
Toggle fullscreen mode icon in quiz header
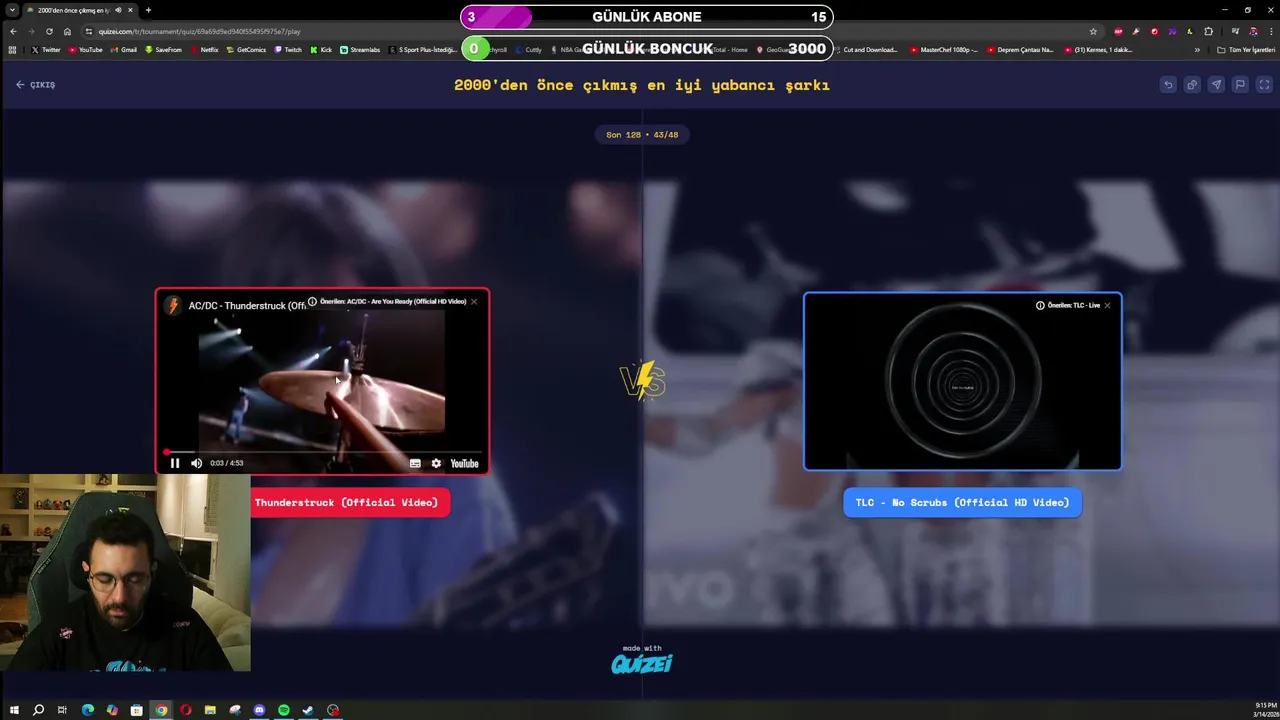[1264, 85]
